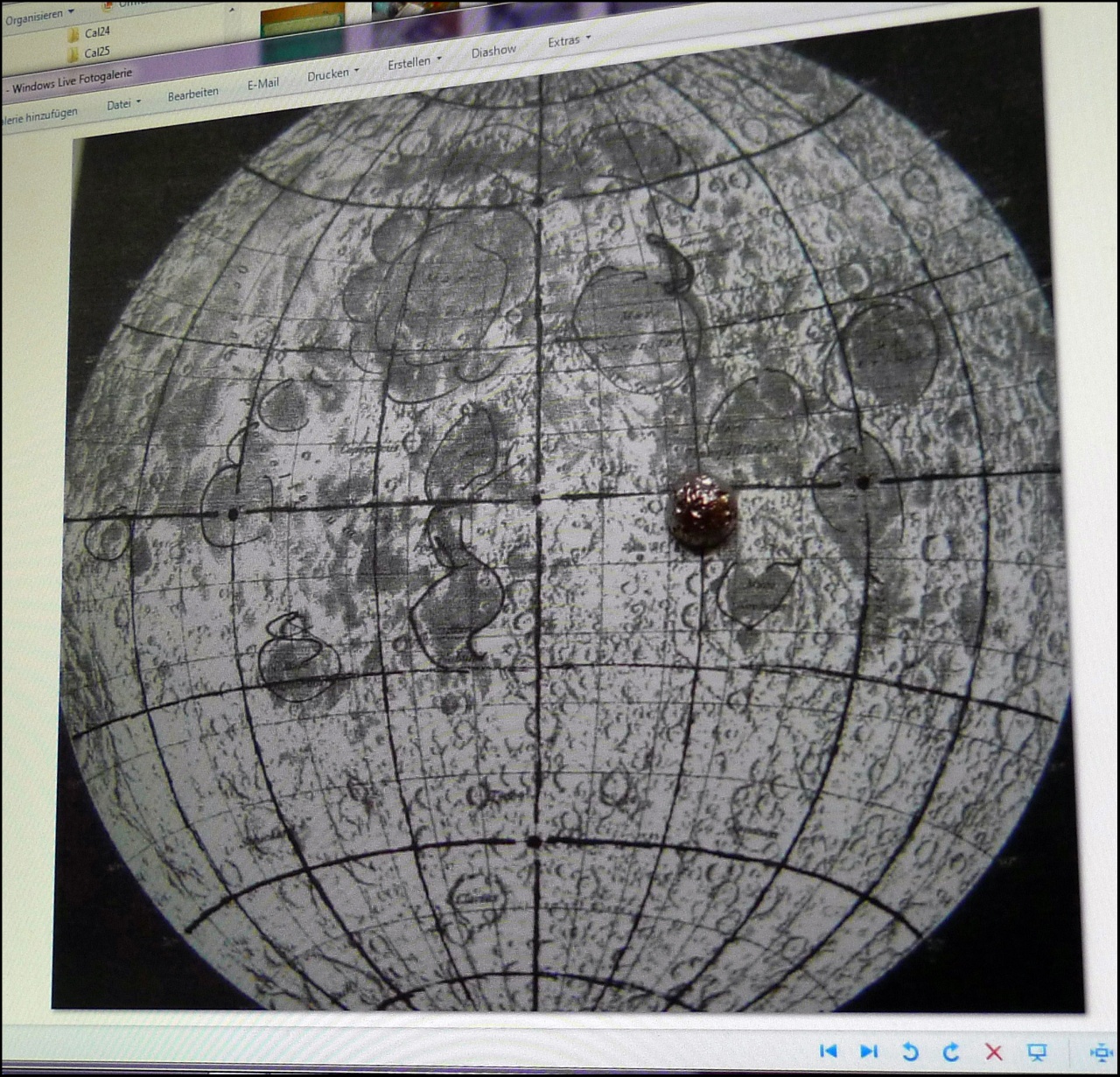Image resolution: width=1120 pixels, height=1077 pixels.
Task: Expand the Drucken dropdown
Action: tap(332, 74)
